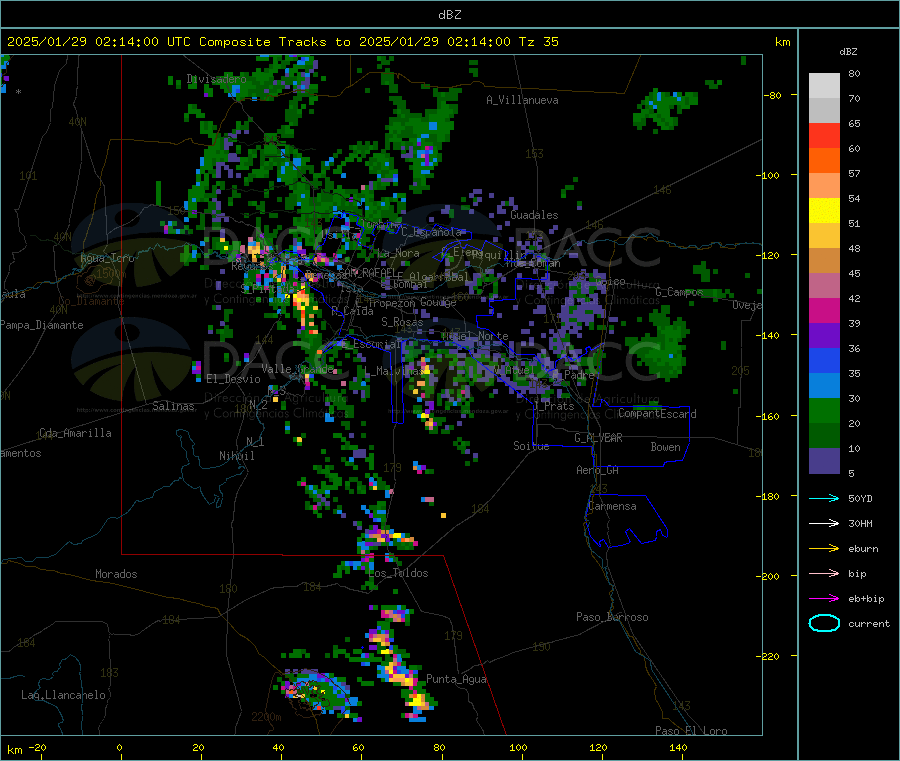The height and width of the screenshot is (761, 900).
Task: Click the 'Guadales' map label
Action: point(534,215)
